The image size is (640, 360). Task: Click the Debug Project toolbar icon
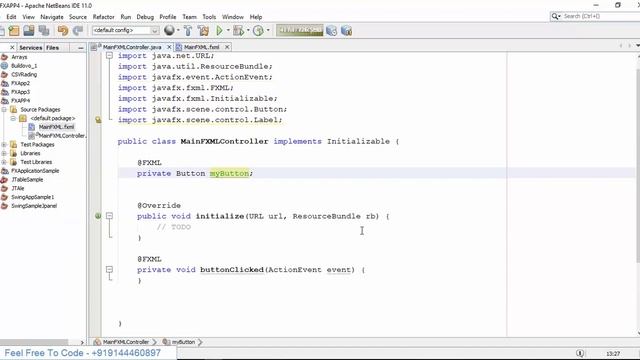tap(238, 31)
